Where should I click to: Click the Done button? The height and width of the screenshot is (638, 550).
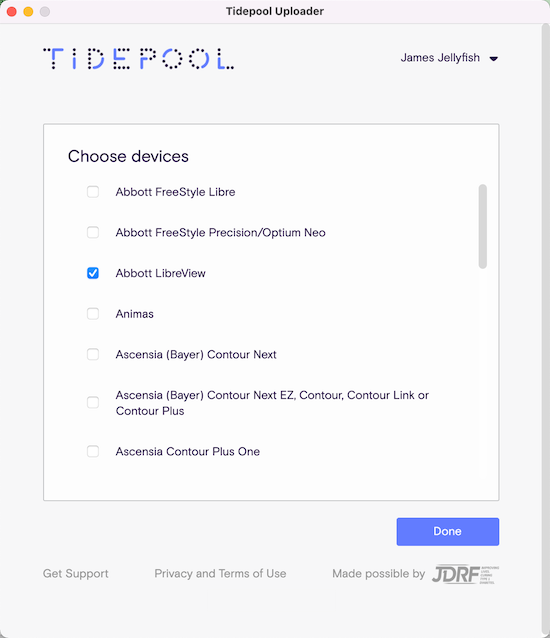click(447, 531)
